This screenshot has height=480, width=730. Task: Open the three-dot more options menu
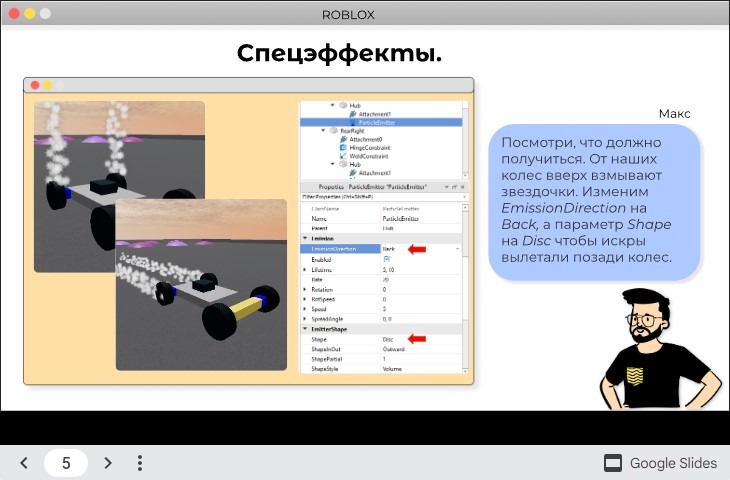pyautogui.click(x=140, y=463)
